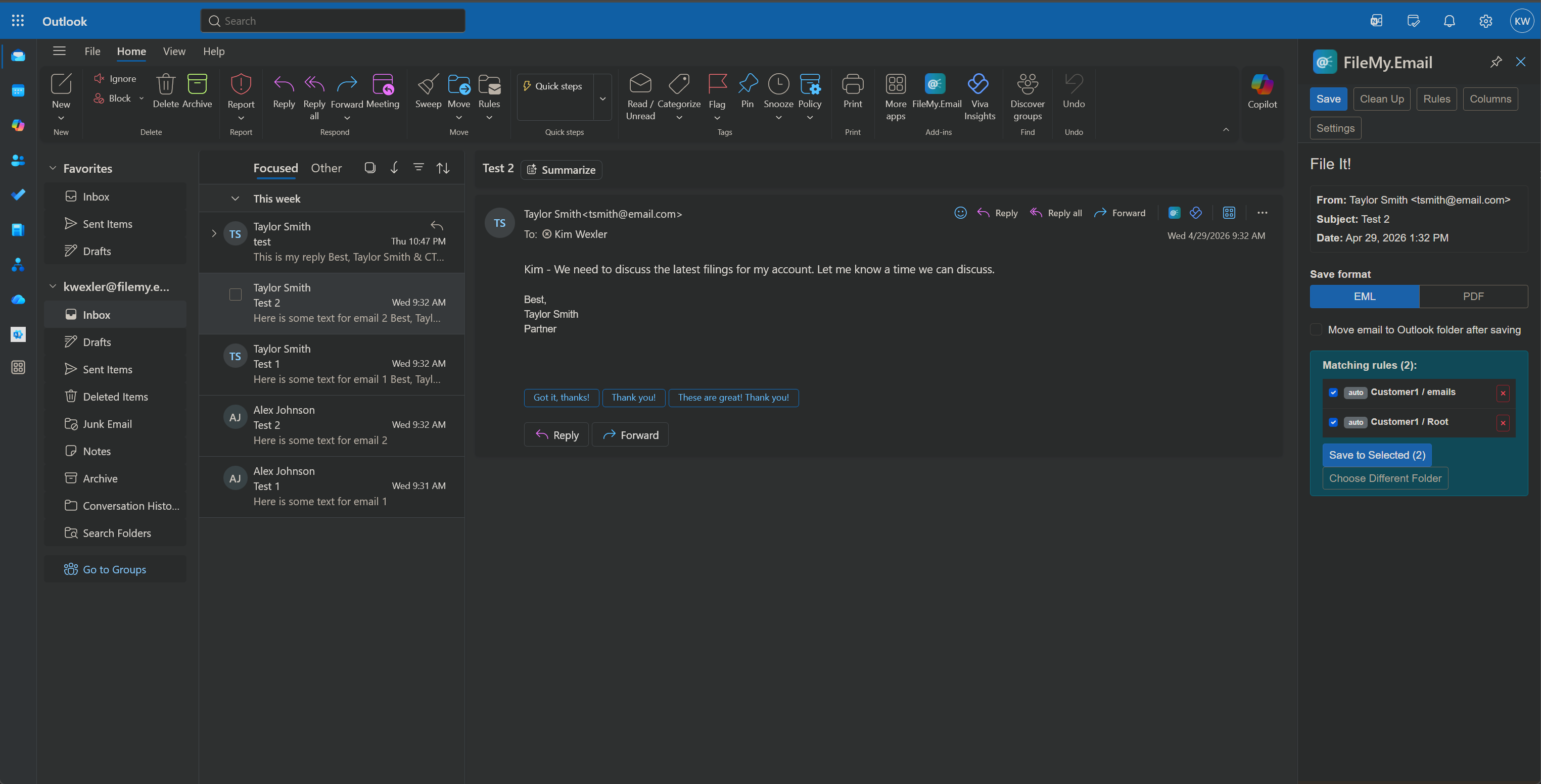Open Copilot from the ribbon
1541x784 pixels.
(x=1262, y=84)
